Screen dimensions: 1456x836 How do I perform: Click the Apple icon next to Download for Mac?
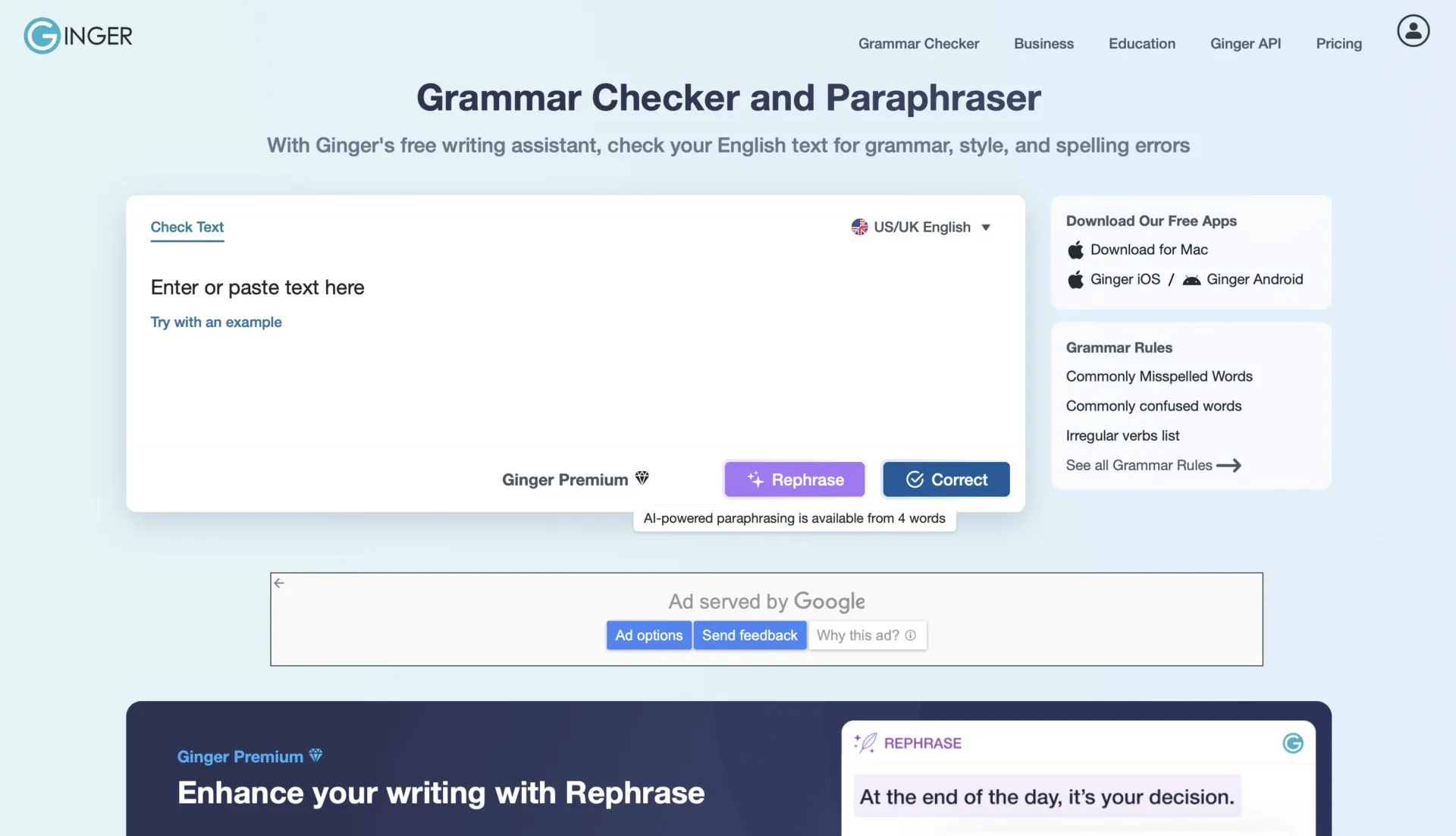pyautogui.click(x=1075, y=250)
